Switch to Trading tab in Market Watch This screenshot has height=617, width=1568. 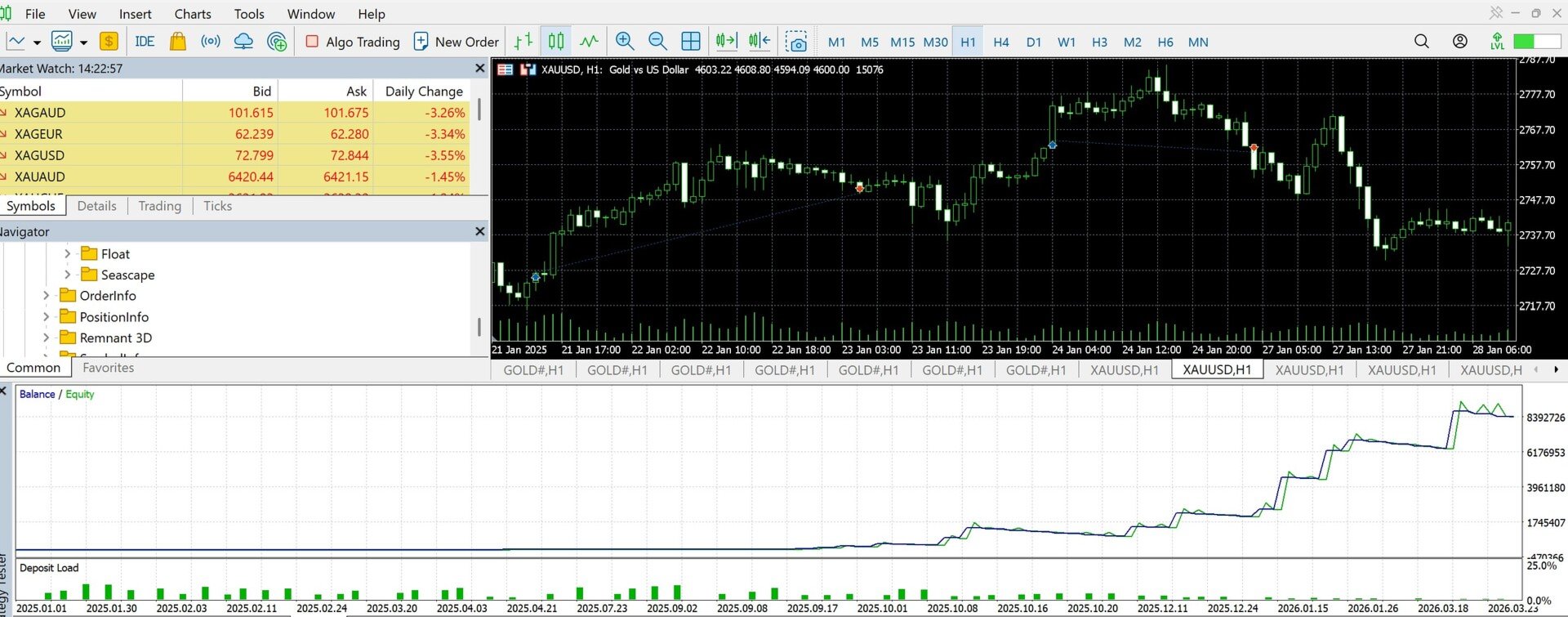coord(159,206)
